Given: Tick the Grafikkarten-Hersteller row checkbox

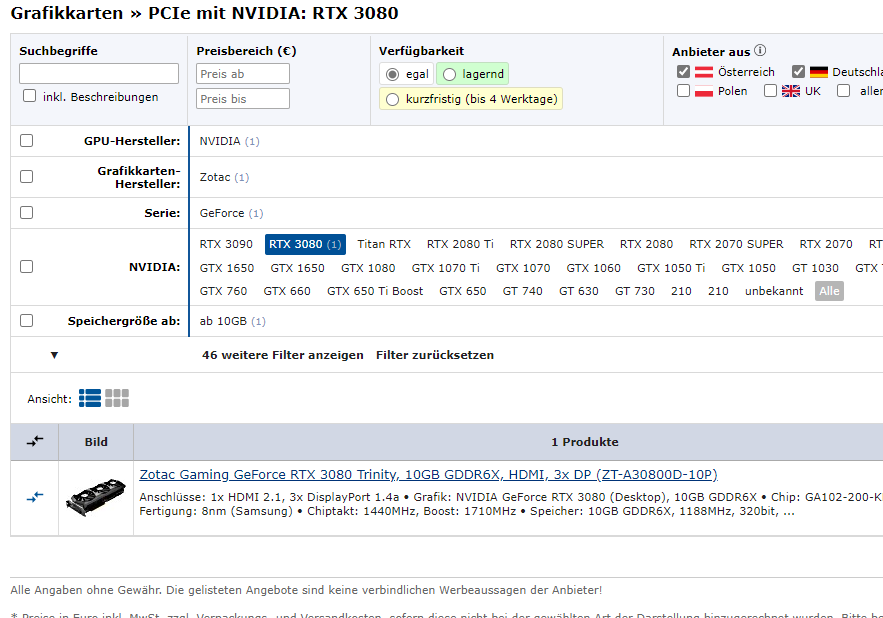Looking at the screenshot, I should (x=26, y=176).
